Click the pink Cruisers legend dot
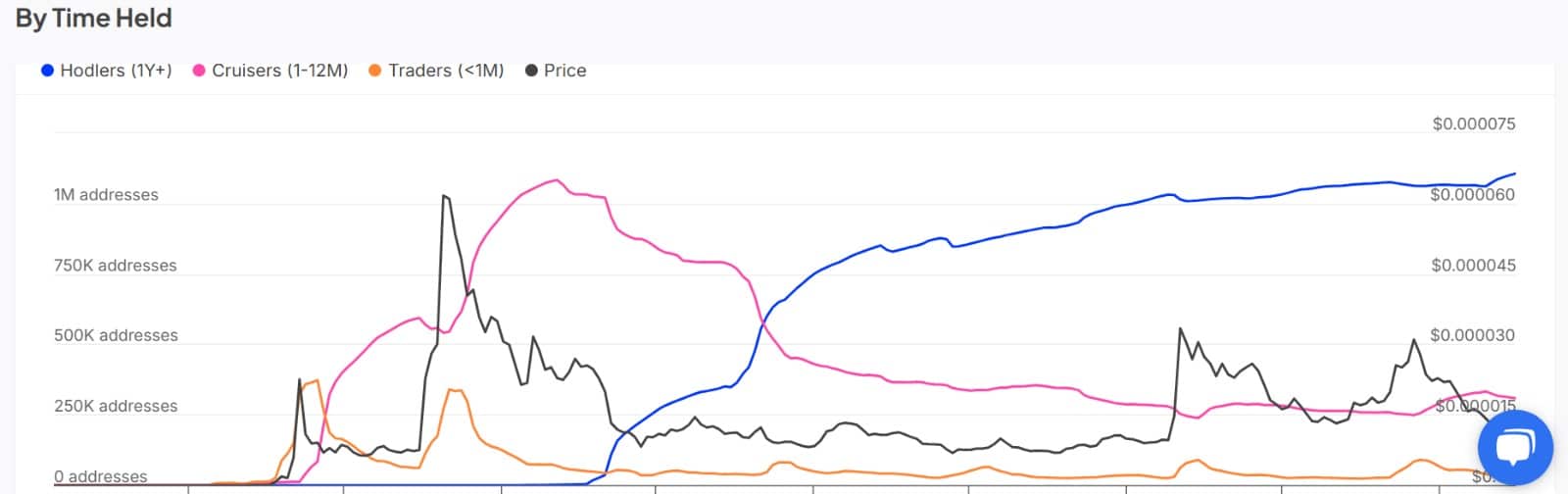The image size is (1568, 494). coord(199,71)
